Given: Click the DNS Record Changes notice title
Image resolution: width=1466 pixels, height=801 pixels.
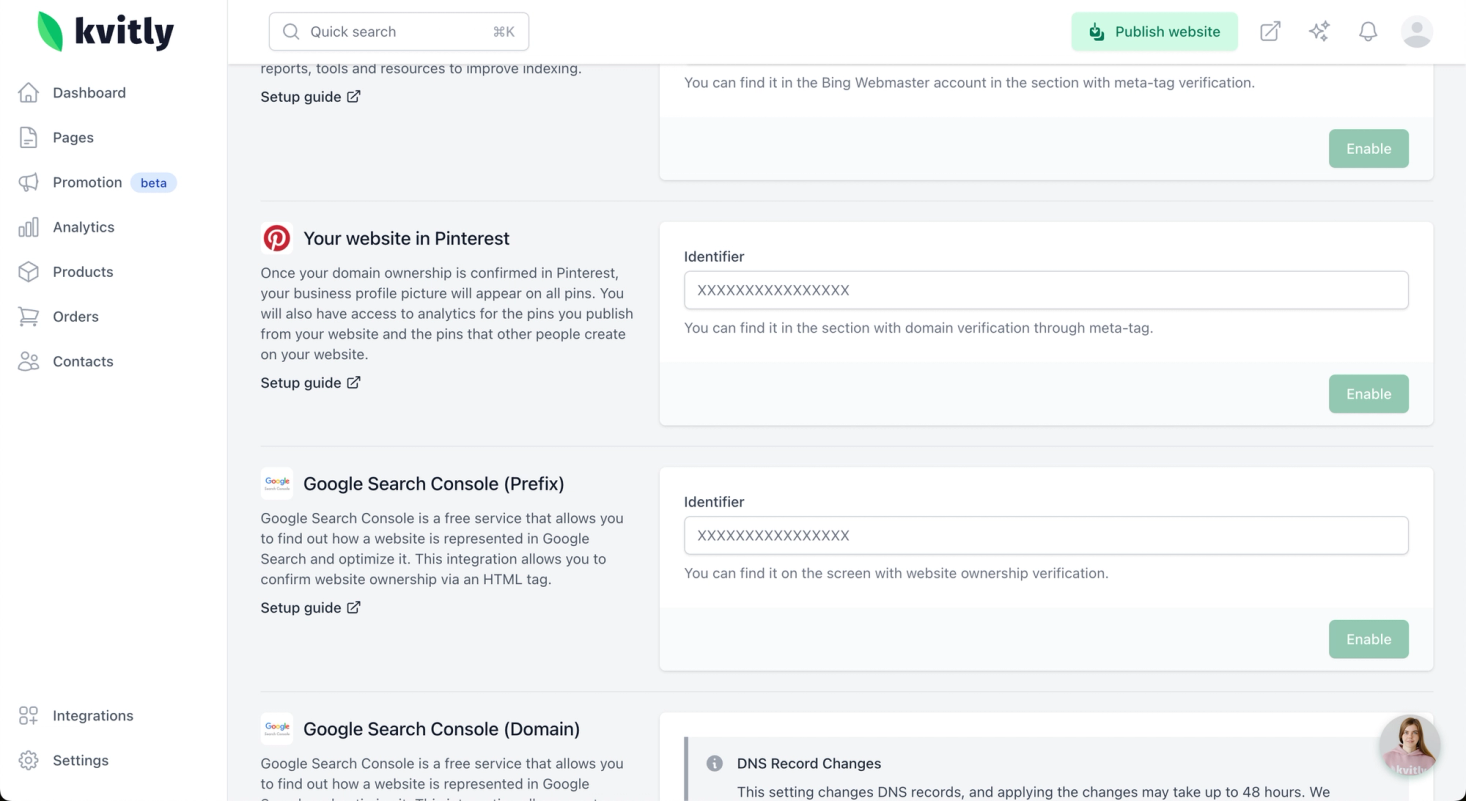Looking at the screenshot, I should click(x=809, y=764).
